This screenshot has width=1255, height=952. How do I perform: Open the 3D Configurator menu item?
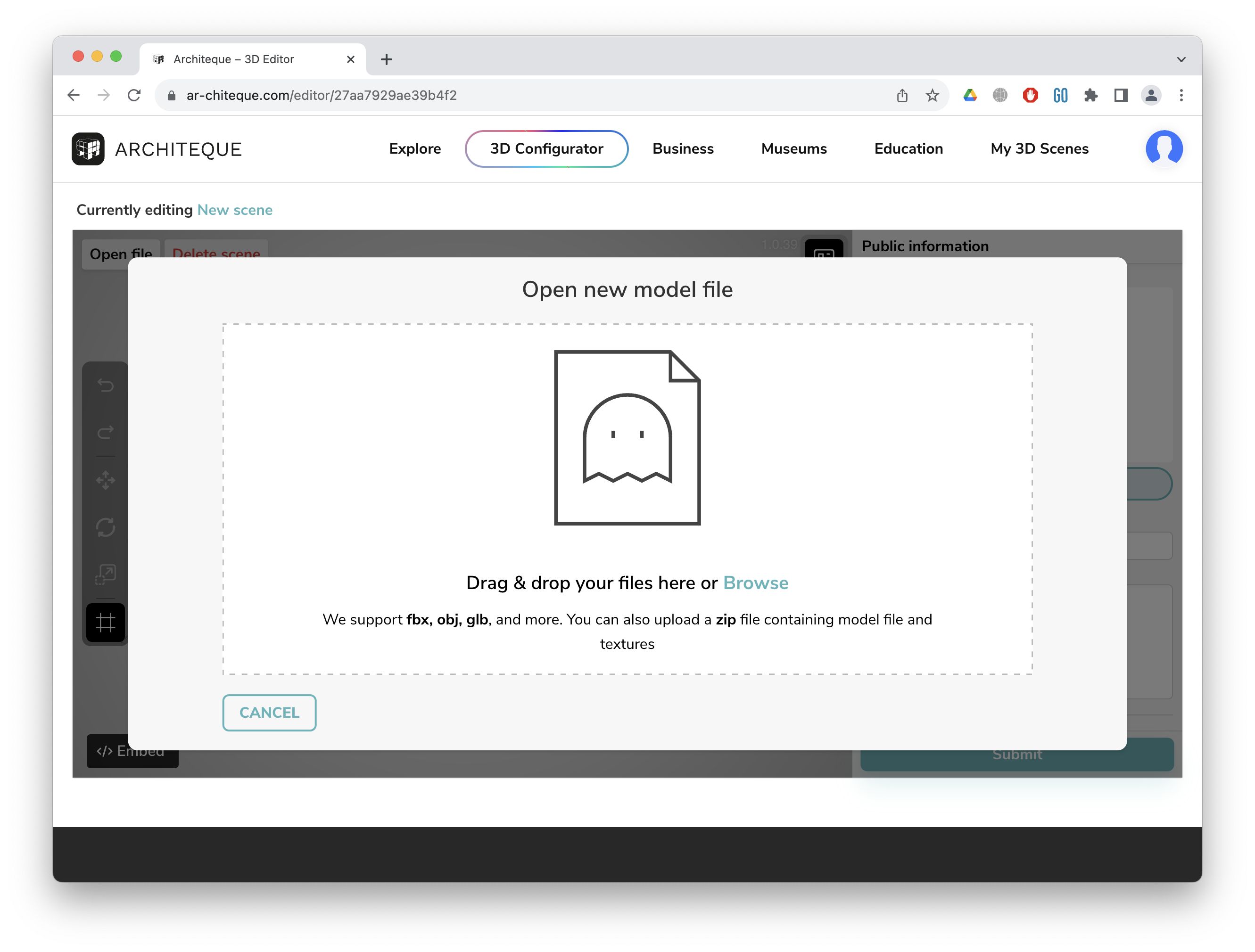(546, 148)
